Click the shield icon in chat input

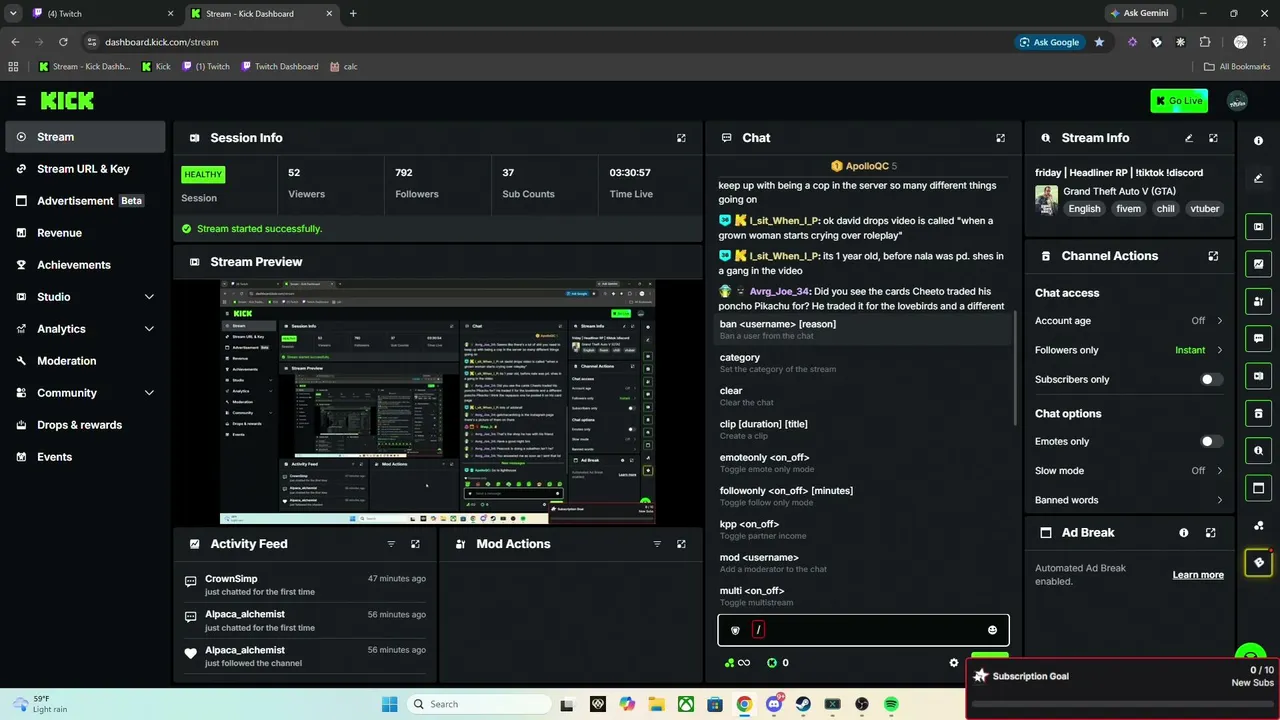coord(736,630)
